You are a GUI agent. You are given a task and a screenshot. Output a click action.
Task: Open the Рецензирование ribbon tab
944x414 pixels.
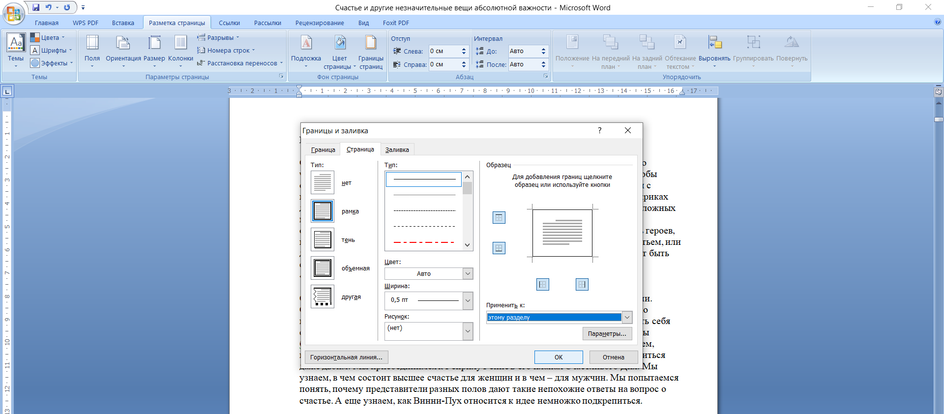click(320, 23)
